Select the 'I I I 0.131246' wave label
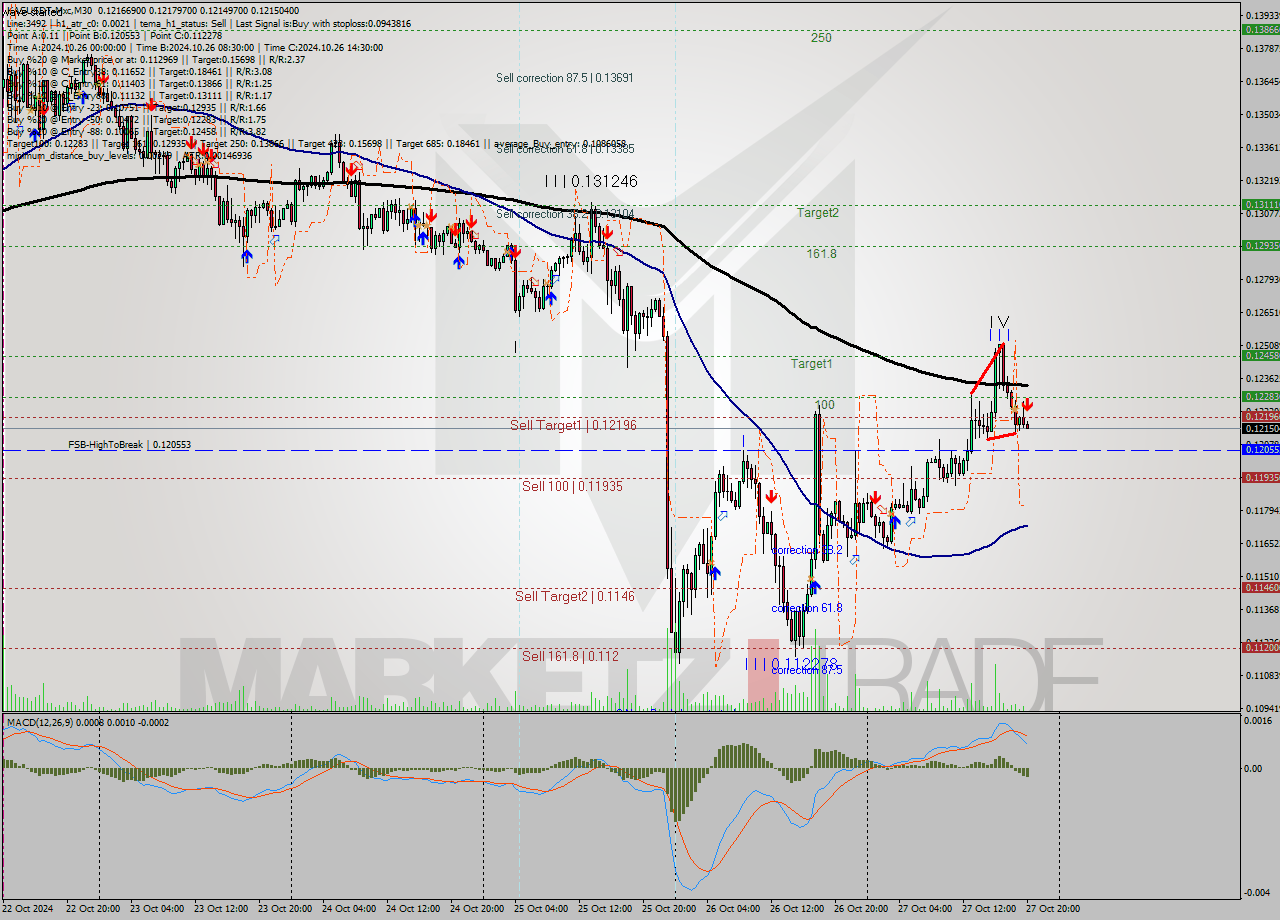Viewport: 1280px width, 920px height. [591, 181]
